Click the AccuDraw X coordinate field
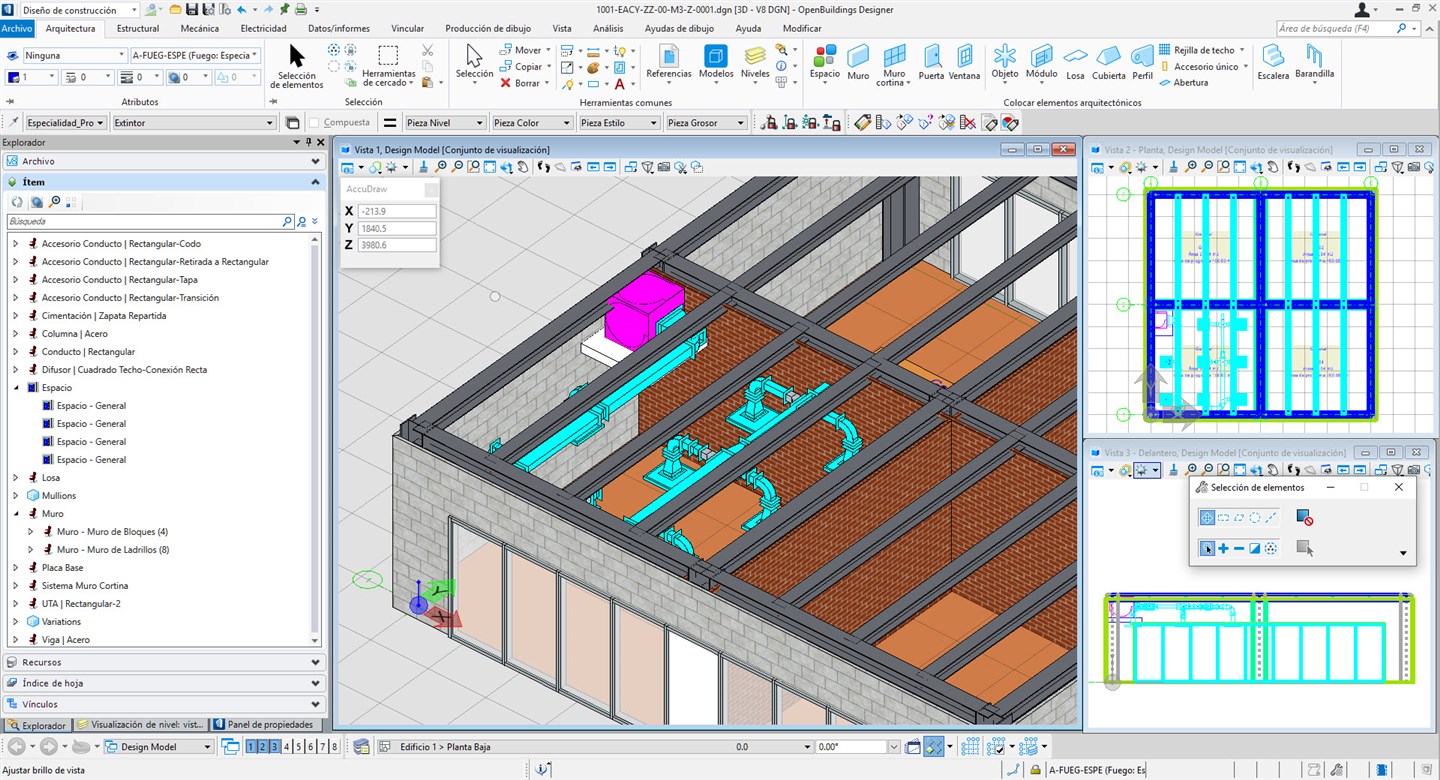Viewport: 1440px width, 780px height. pos(396,211)
